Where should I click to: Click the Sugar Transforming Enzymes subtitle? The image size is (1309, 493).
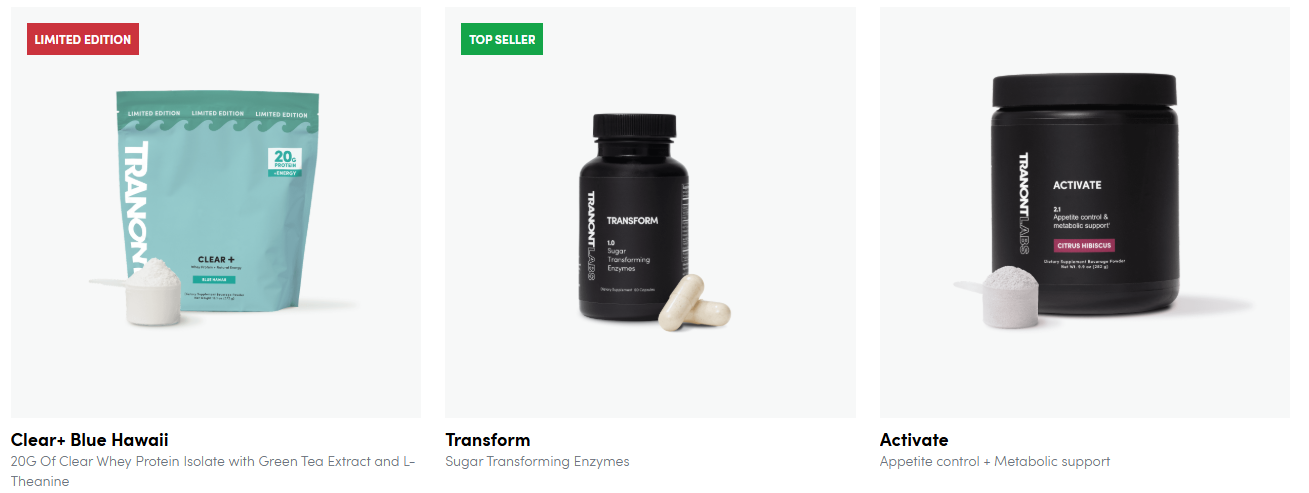click(x=537, y=462)
